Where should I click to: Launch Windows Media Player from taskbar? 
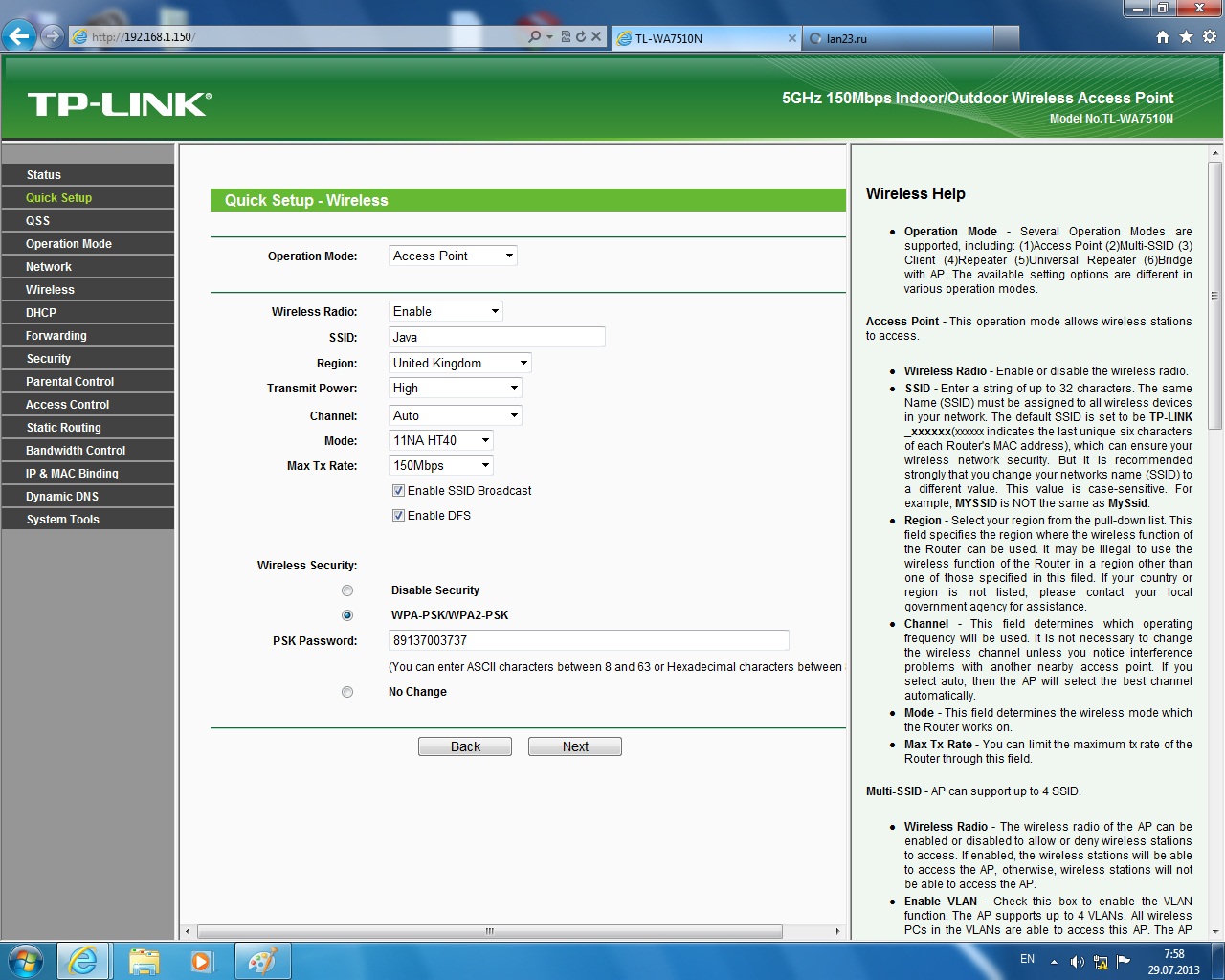202,961
